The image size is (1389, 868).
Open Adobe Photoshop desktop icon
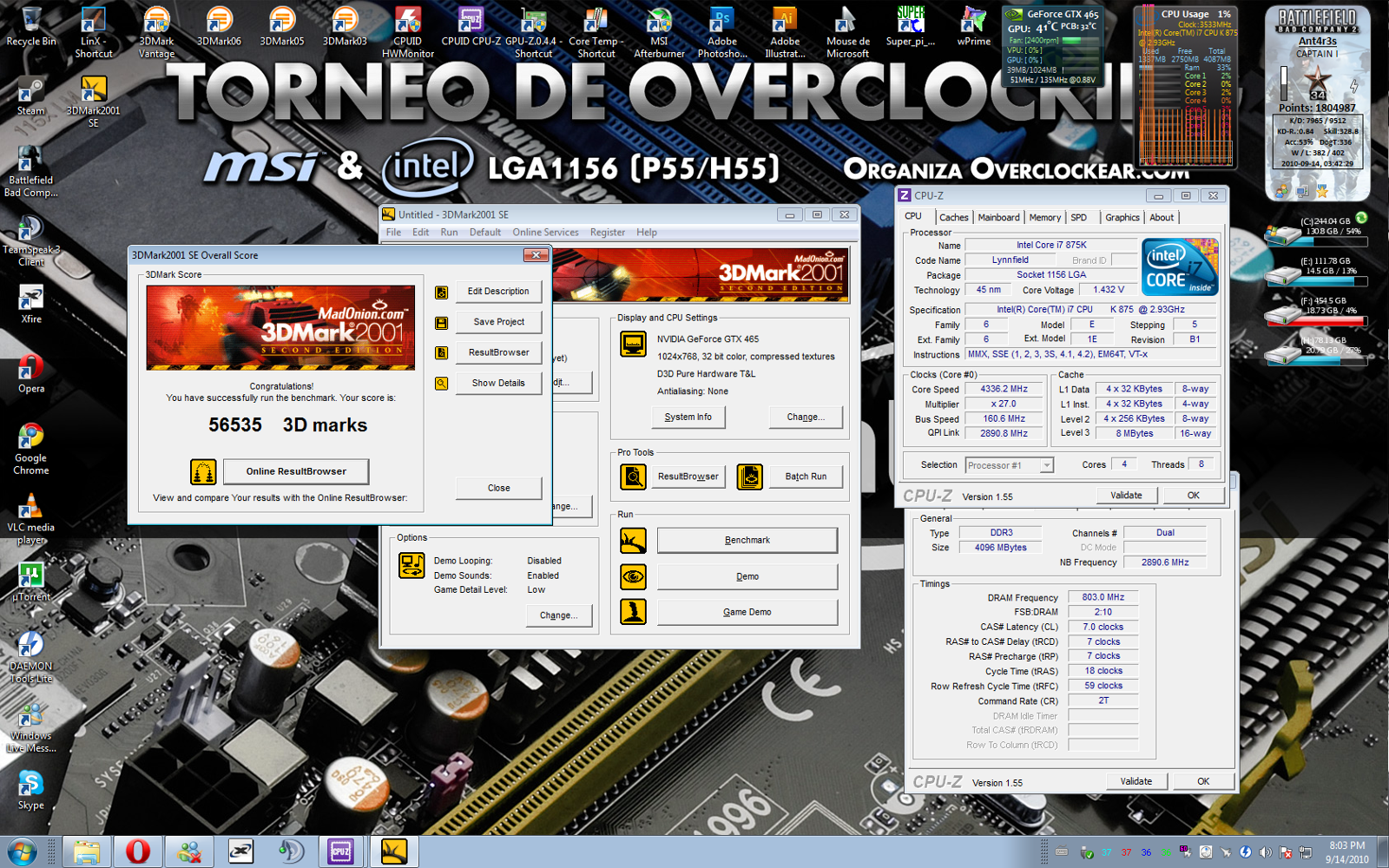(721, 32)
